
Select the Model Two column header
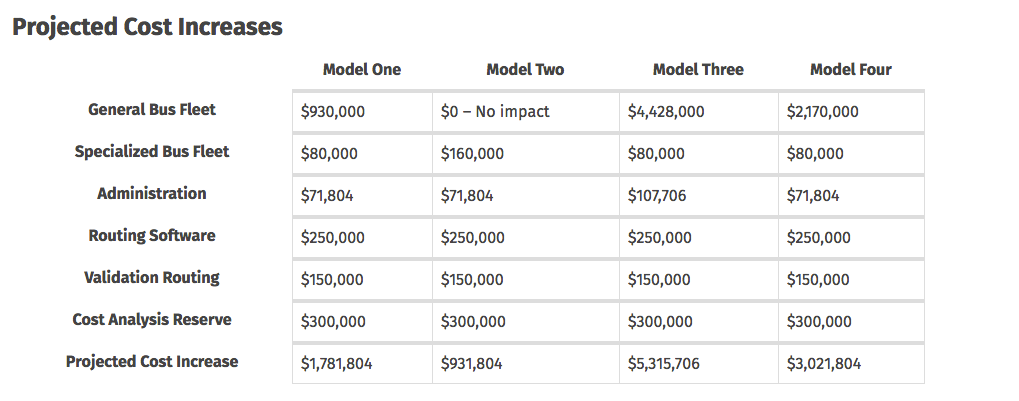pos(525,70)
